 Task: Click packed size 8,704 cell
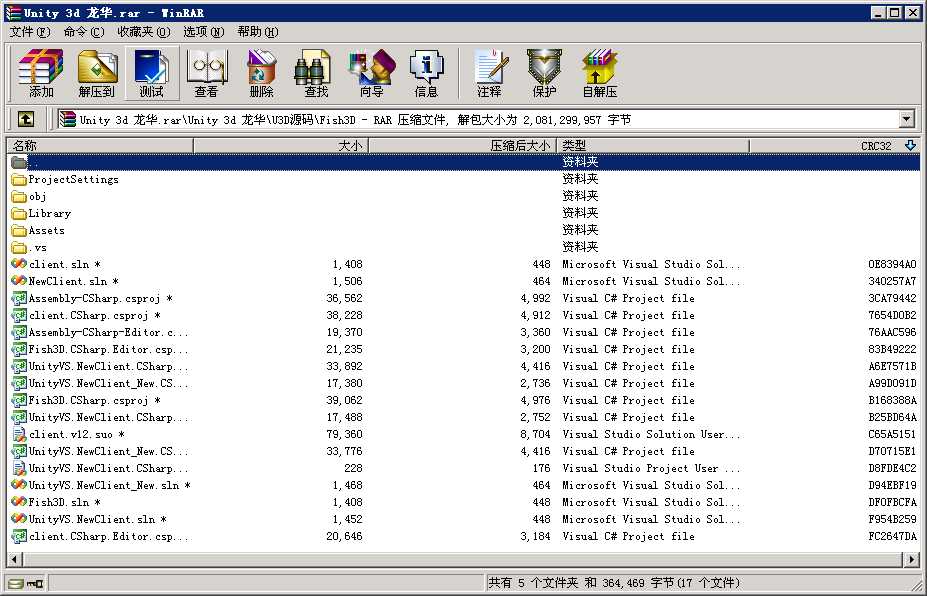(535, 434)
